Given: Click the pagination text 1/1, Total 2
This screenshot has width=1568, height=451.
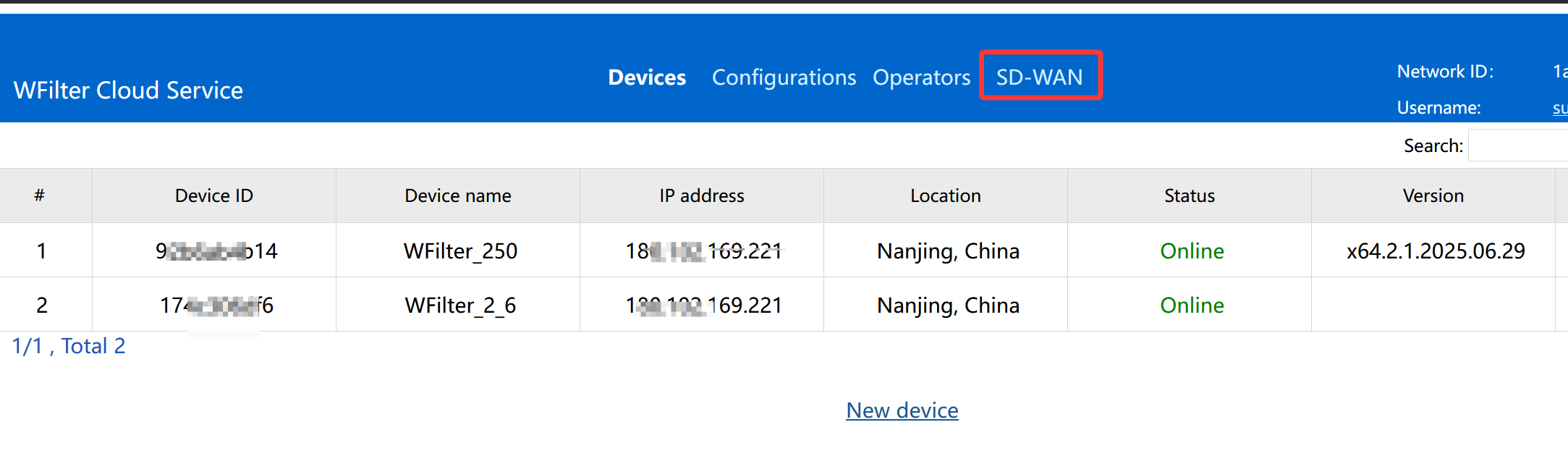Looking at the screenshot, I should 69,346.
